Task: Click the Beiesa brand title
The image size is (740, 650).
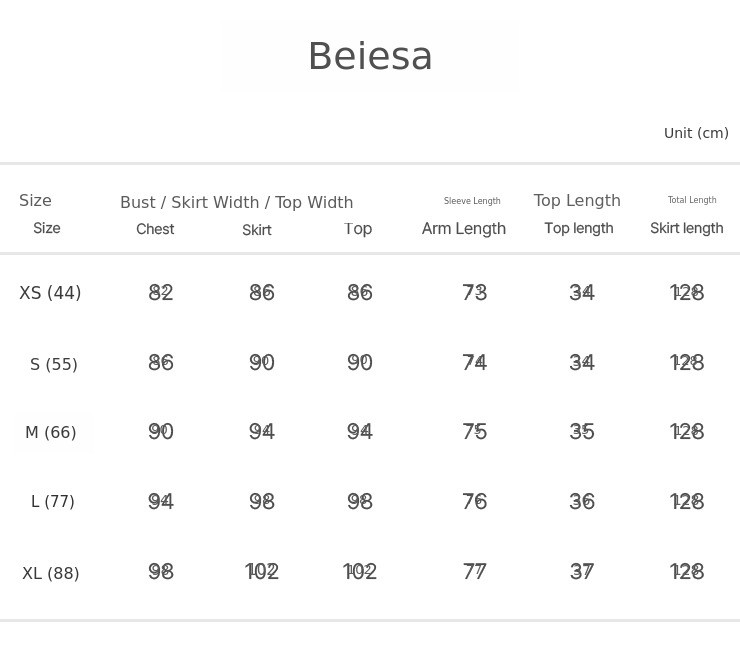Action: (x=370, y=57)
